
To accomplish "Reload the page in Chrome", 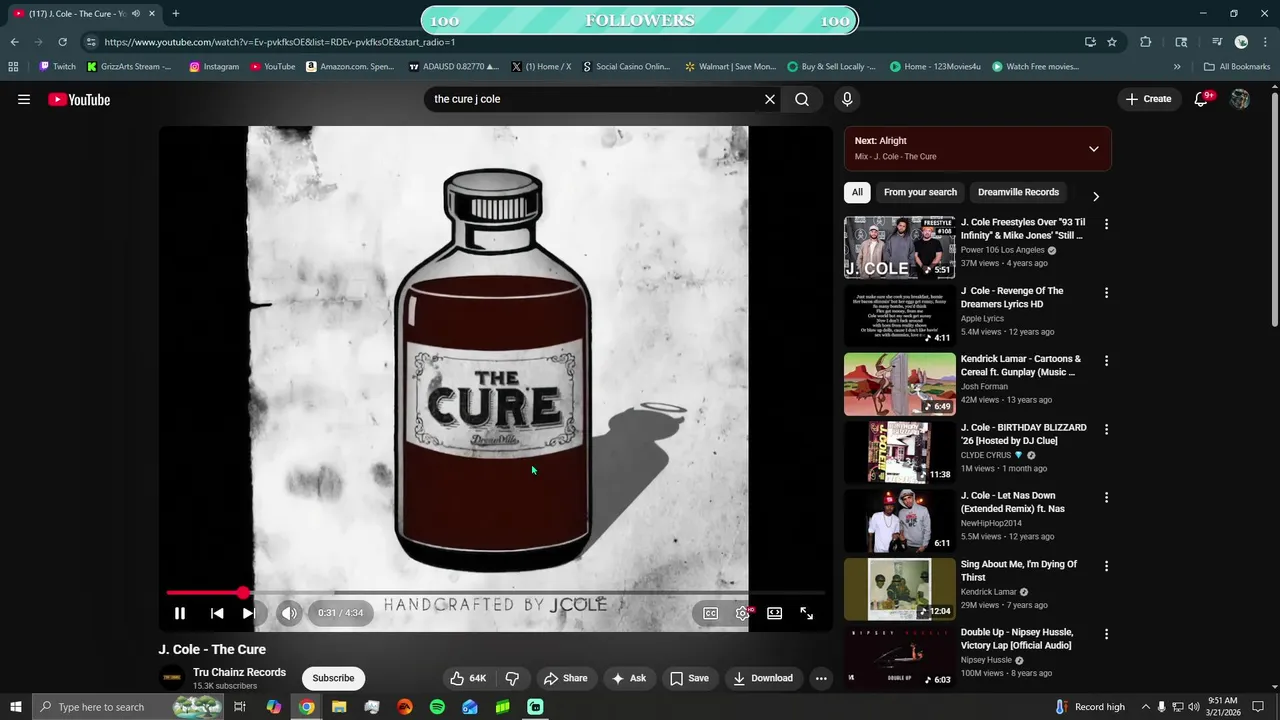I will click(62, 42).
